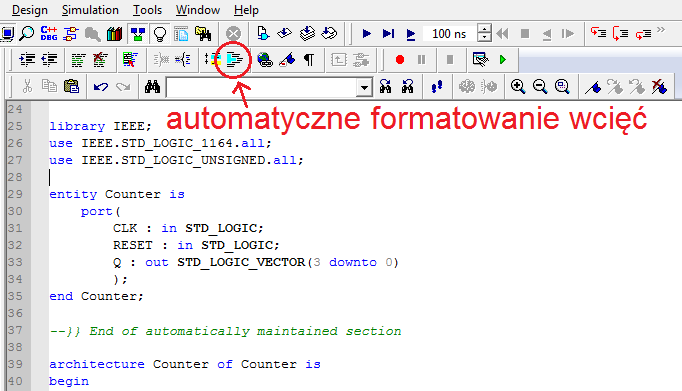The height and width of the screenshot is (391, 682).
Task: Click the globe with link icon
Action: coord(264,60)
